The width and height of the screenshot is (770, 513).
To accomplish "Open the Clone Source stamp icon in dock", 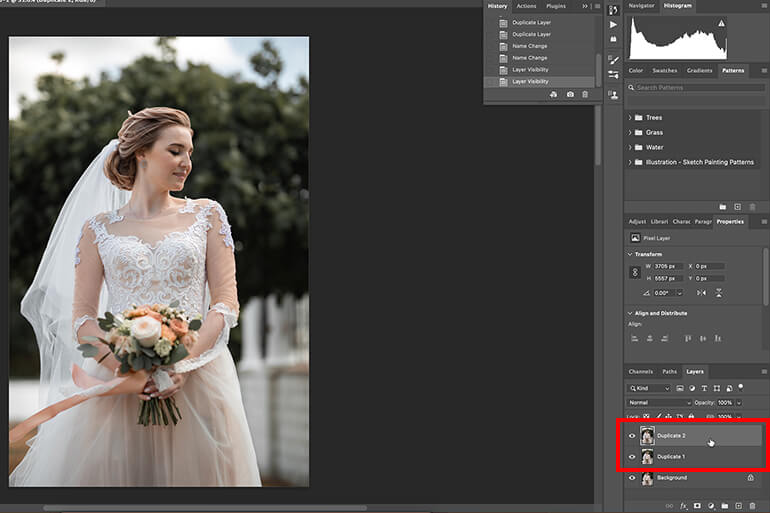I will click(x=613, y=94).
